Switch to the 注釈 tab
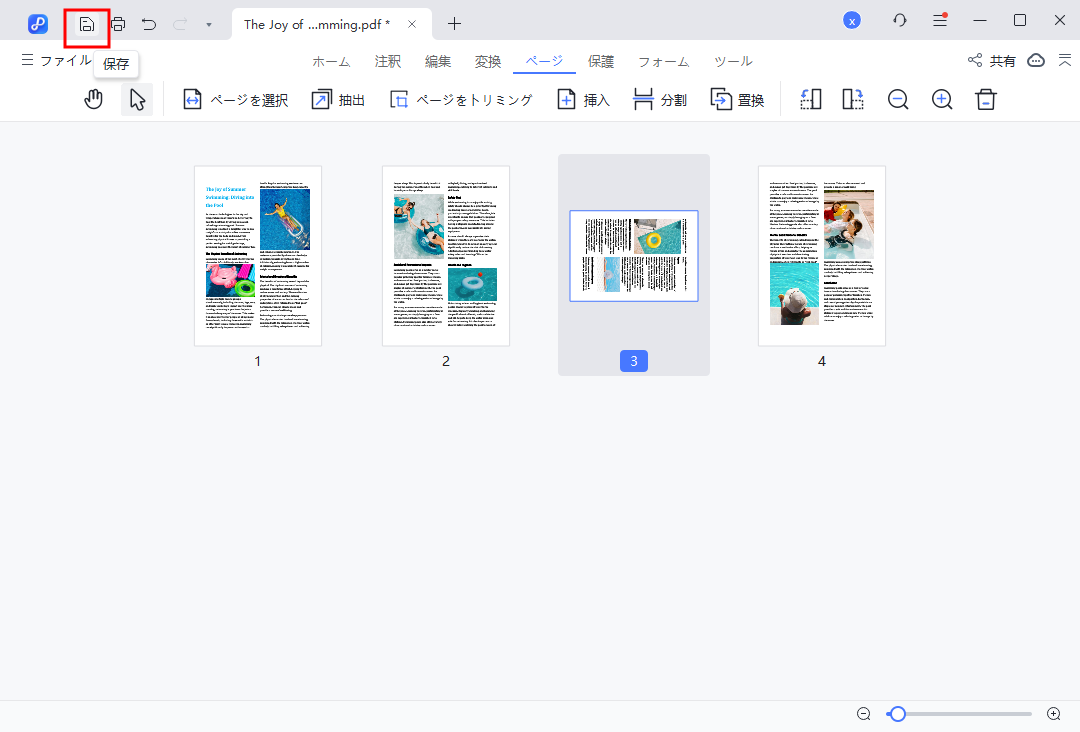Image resolution: width=1080 pixels, height=732 pixels. click(x=387, y=61)
